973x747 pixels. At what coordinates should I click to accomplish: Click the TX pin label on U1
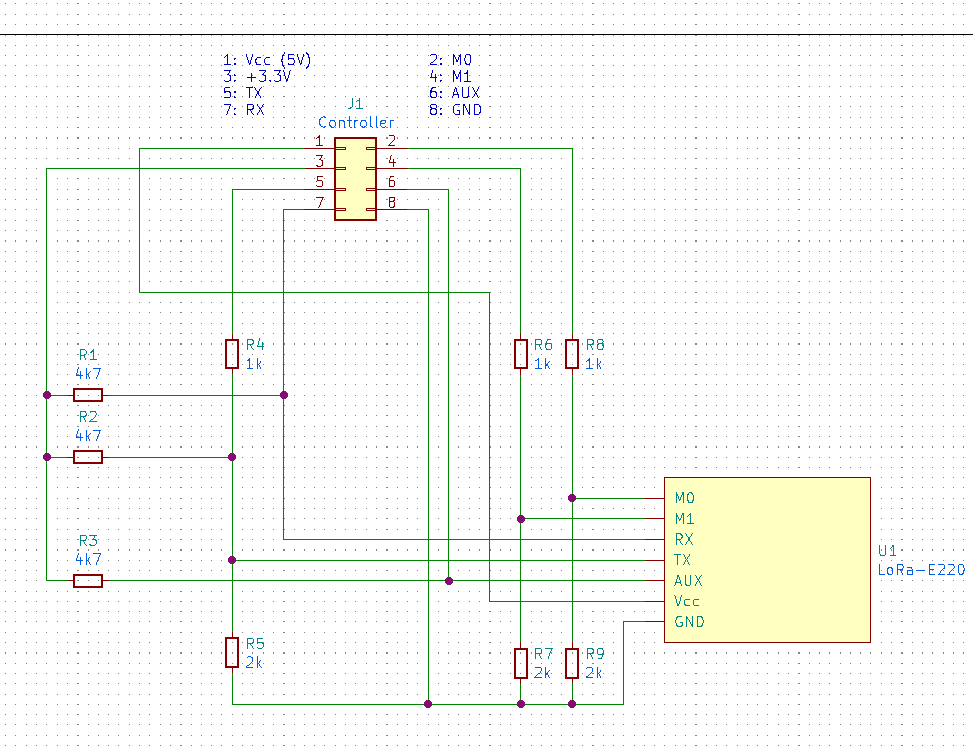(x=683, y=560)
